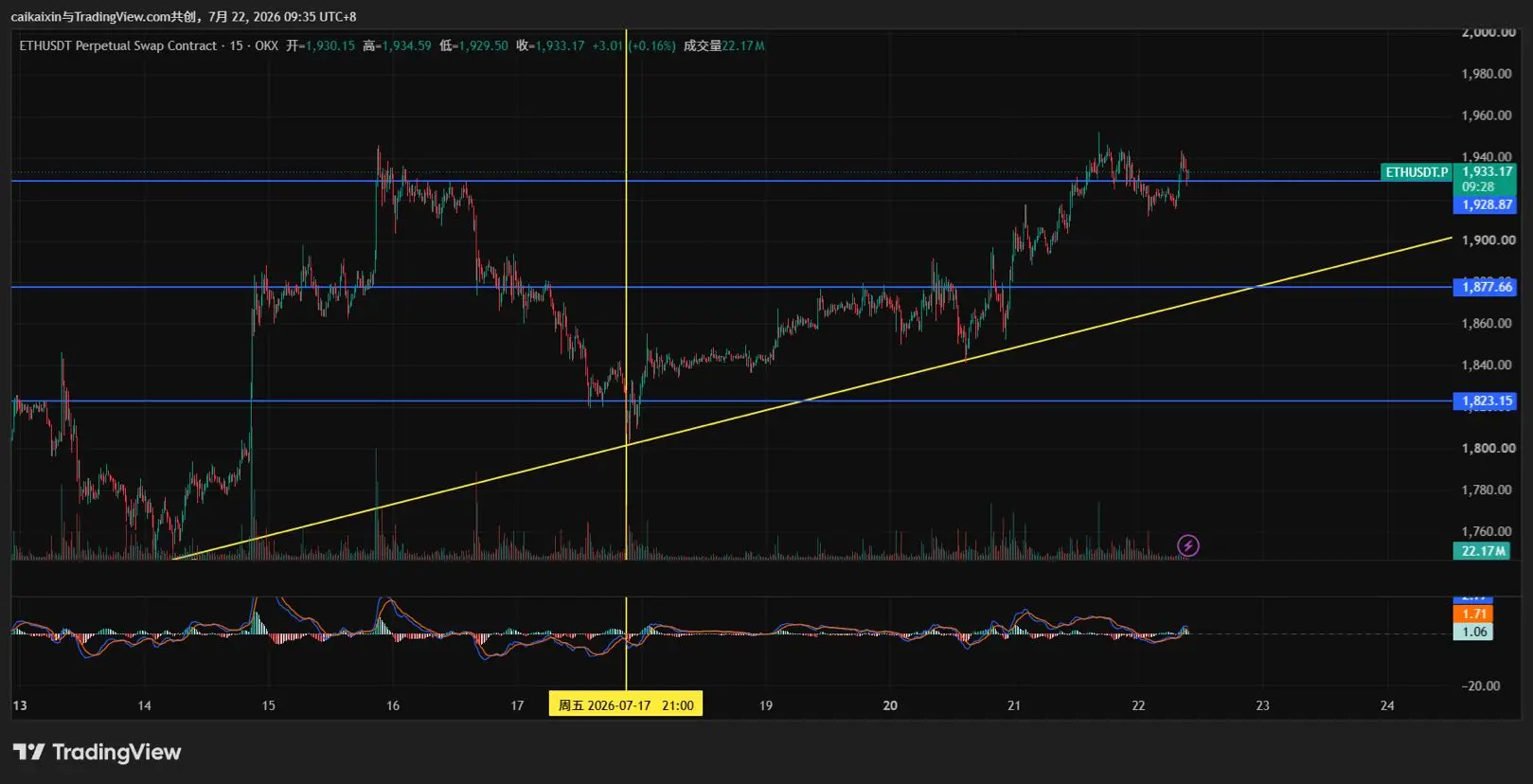Screen dimensions: 1533x784
Task: Click date 23 on the time axis
Action: 1262,705
